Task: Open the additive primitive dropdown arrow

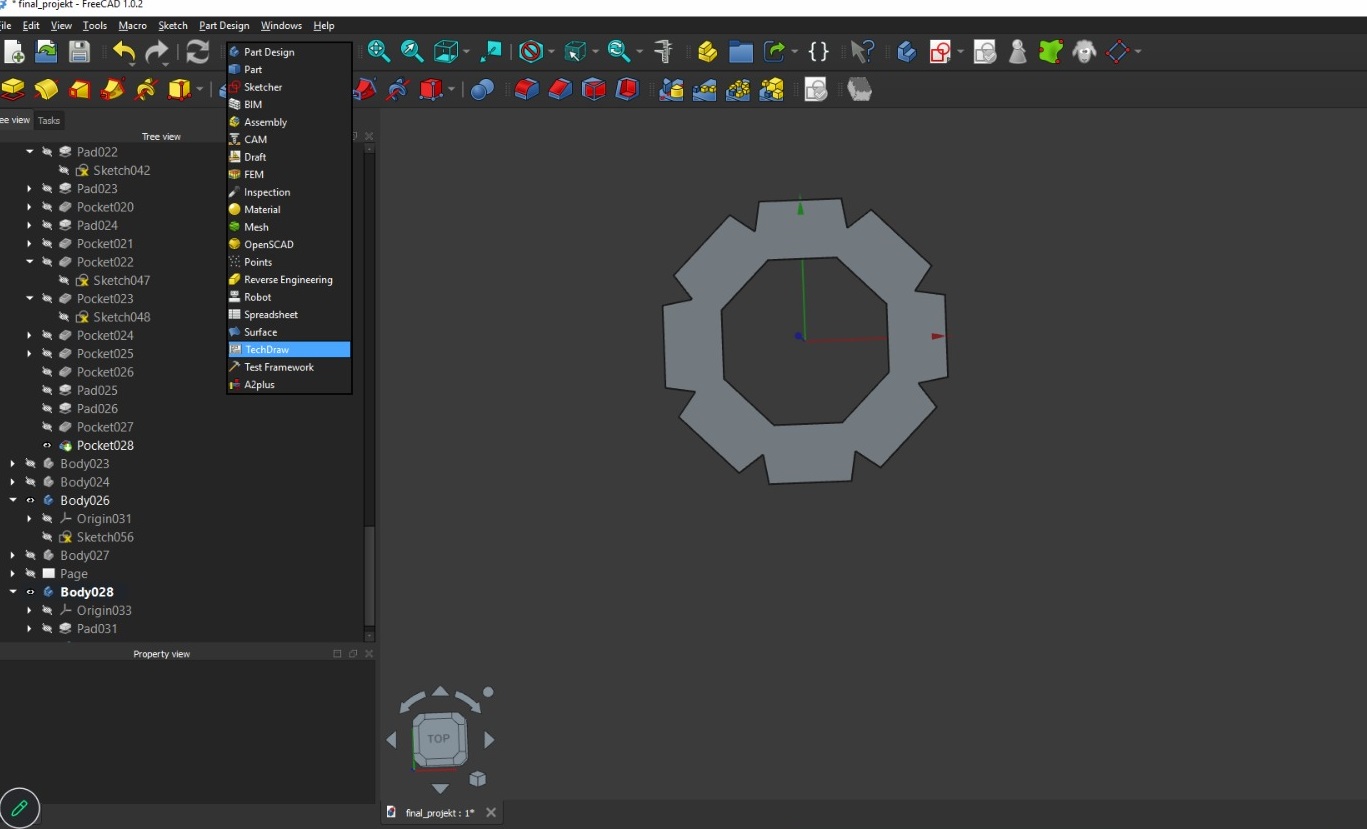Action: click(199, 90)
